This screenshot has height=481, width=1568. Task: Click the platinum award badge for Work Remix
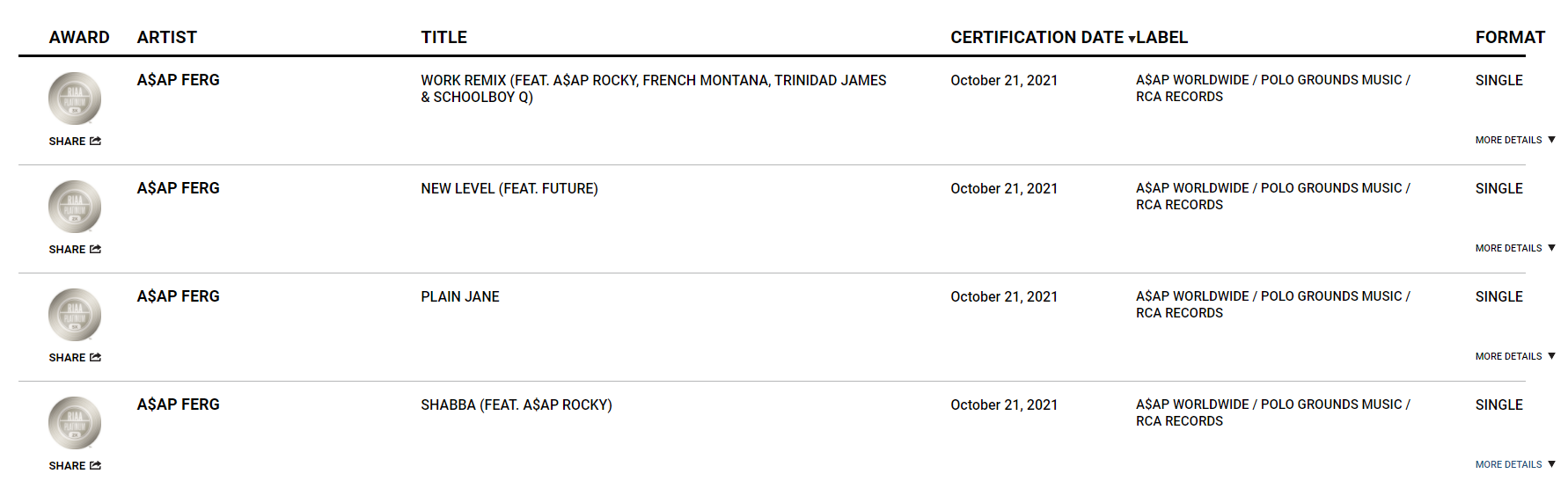click(75, 98)
